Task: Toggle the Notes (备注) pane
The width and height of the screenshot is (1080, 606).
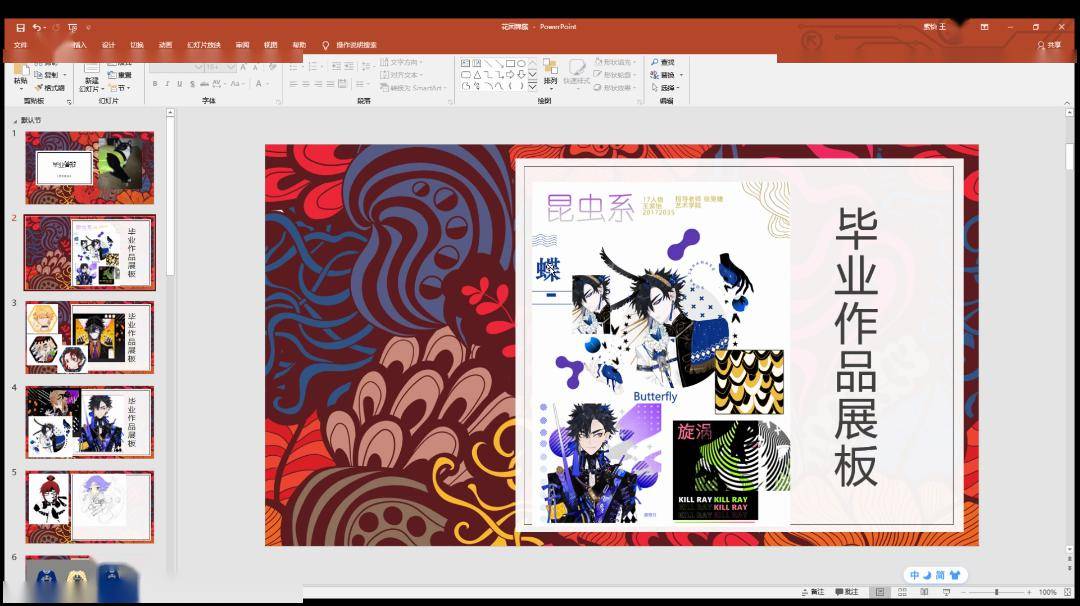Action: 813,592
